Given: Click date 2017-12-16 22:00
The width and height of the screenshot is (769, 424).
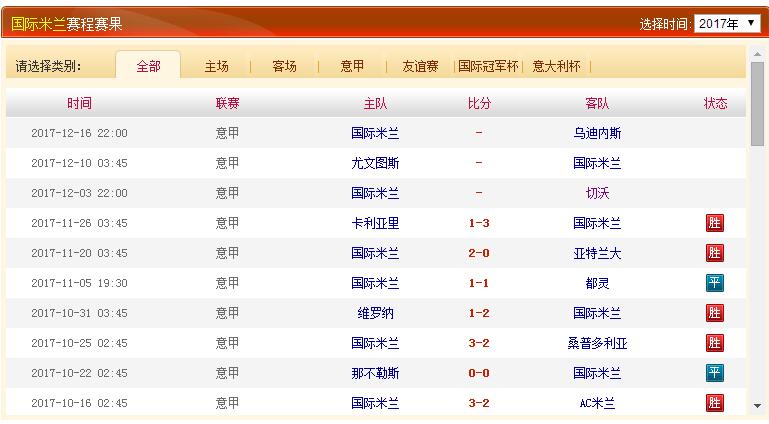Looking at the screenshot, I should (x=79, y=133).
